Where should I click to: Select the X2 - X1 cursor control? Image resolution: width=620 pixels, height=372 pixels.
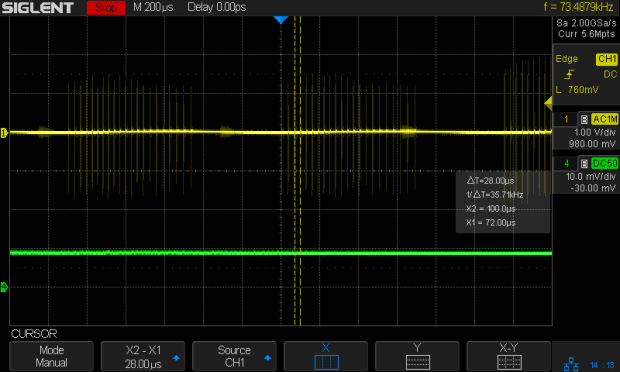coord(143,356)
